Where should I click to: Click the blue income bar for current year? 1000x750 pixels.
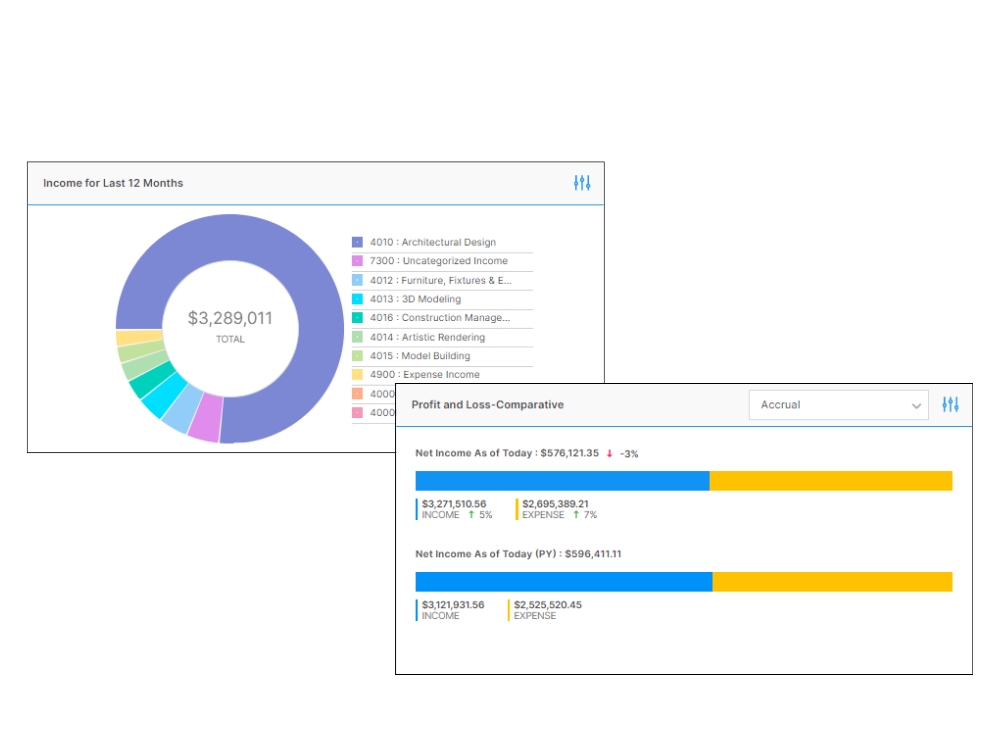tap(562, 481)
